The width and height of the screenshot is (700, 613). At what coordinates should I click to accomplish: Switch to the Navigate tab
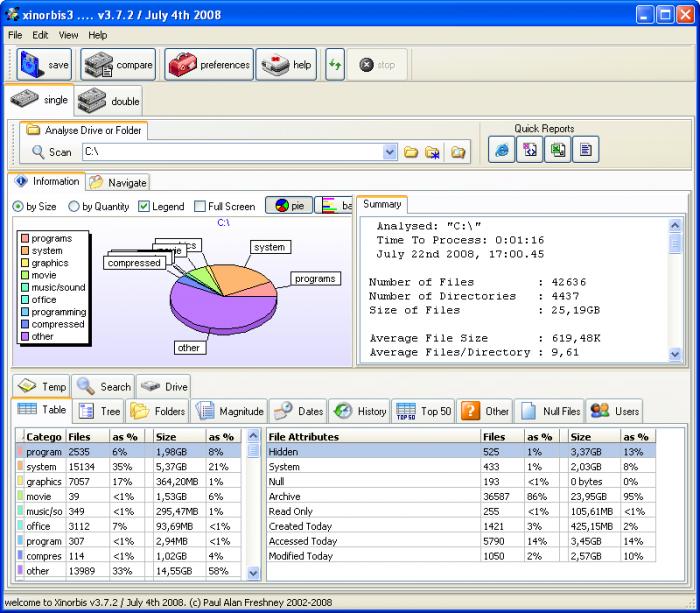118,182
